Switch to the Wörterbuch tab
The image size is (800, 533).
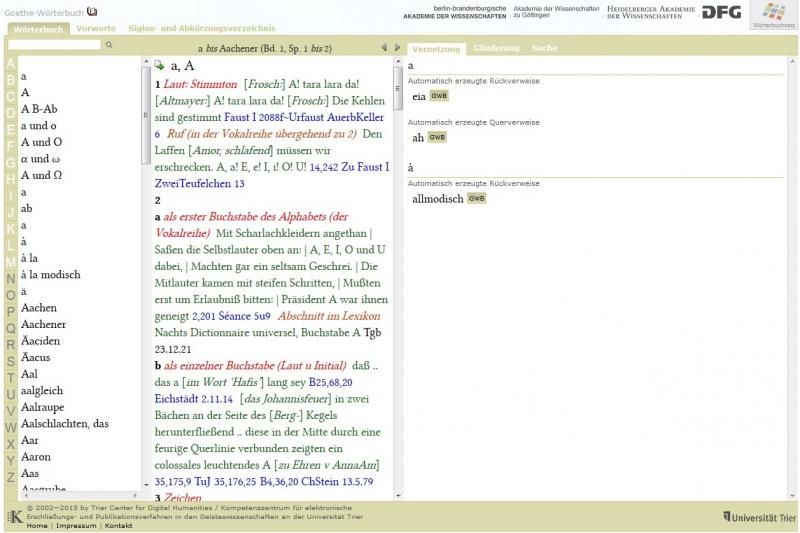[38, 29]
